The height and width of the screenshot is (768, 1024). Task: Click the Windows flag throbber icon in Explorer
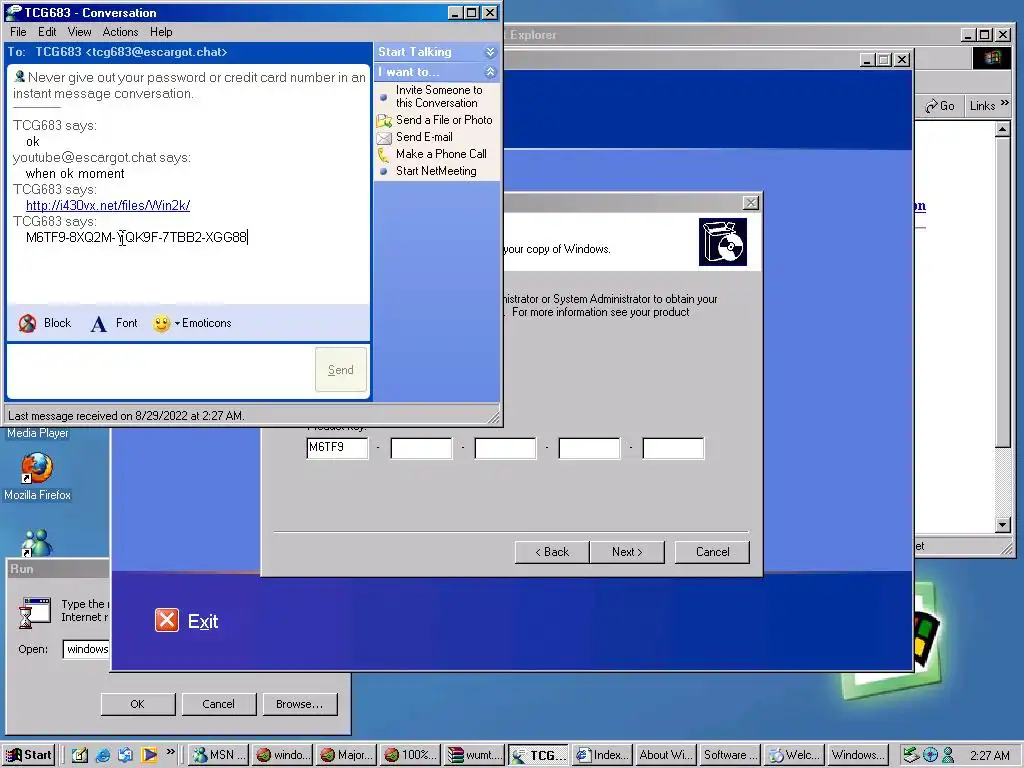992,58
